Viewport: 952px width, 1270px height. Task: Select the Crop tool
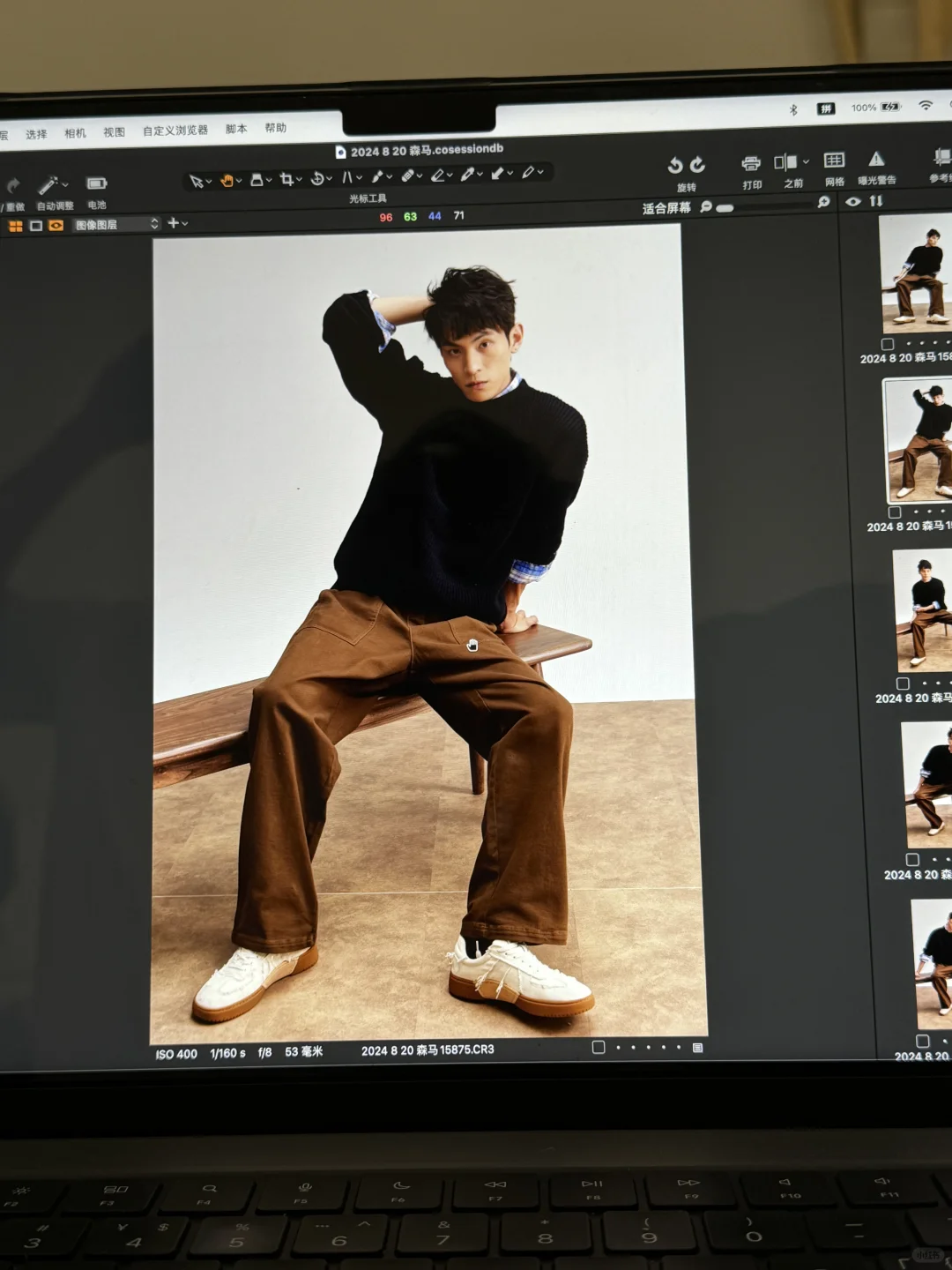click(286, 179)
